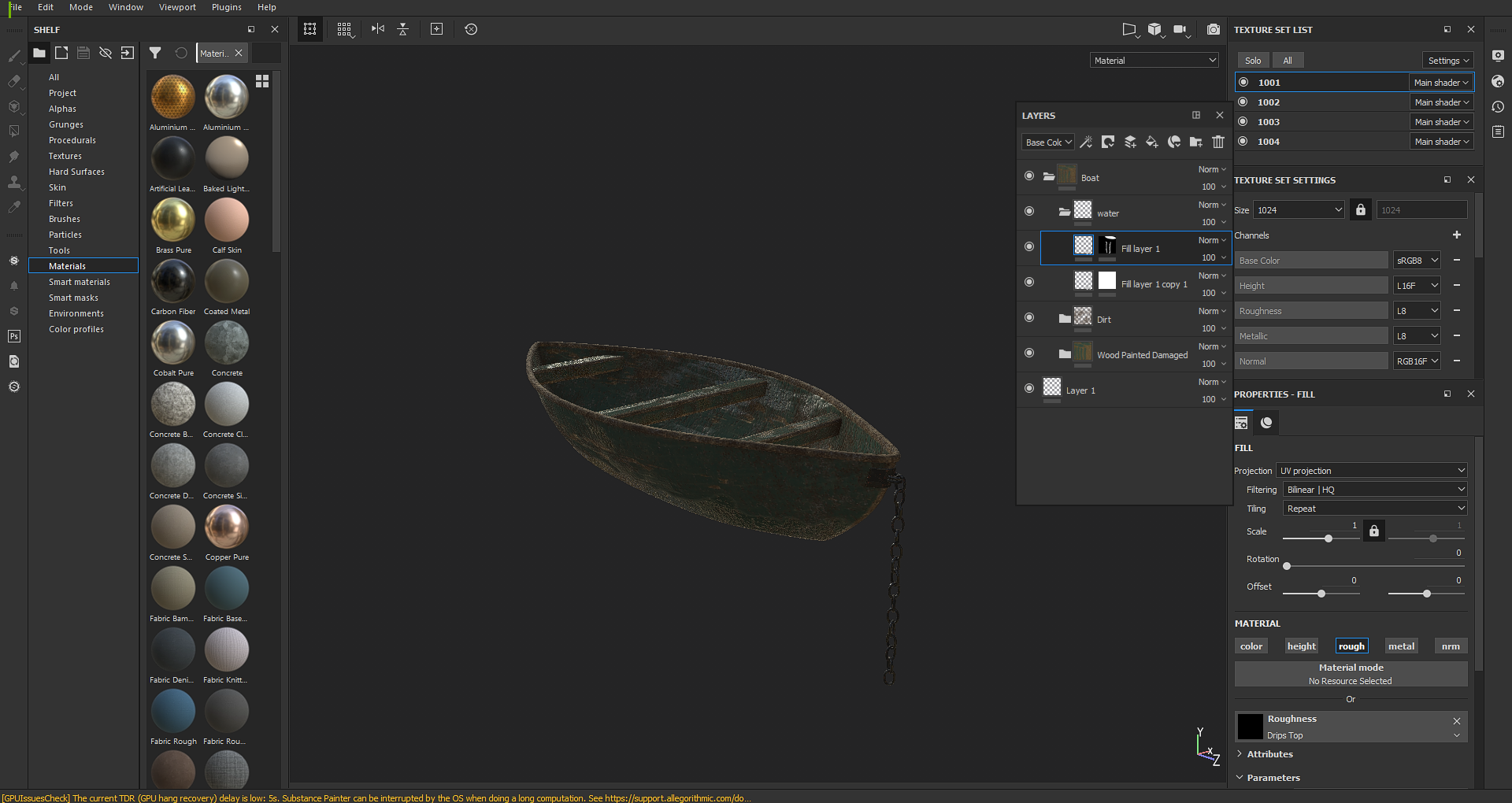1512x803 pixels.
Task: Add effect with the magic wand icon
Action: click(1086, 142)
